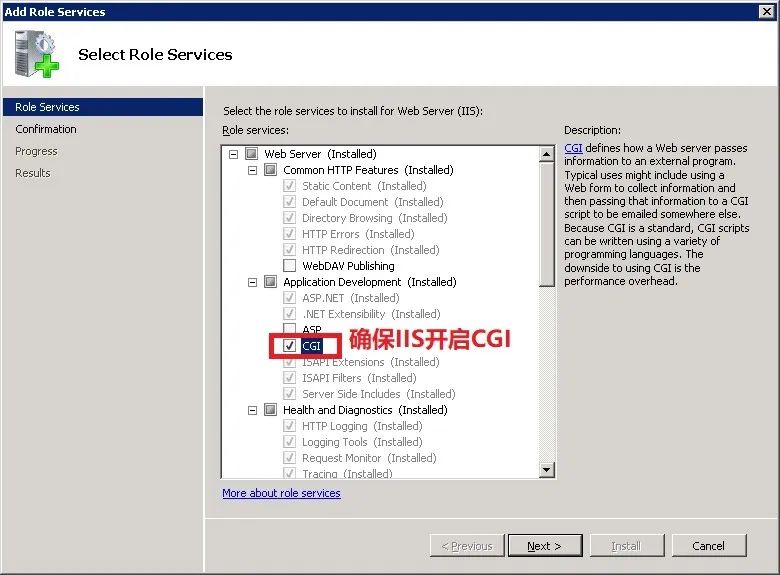The height and width of the screenshot is (575, 780).
Task: Click the role services scrollbar thumb
Action: [x=547, y=224]
